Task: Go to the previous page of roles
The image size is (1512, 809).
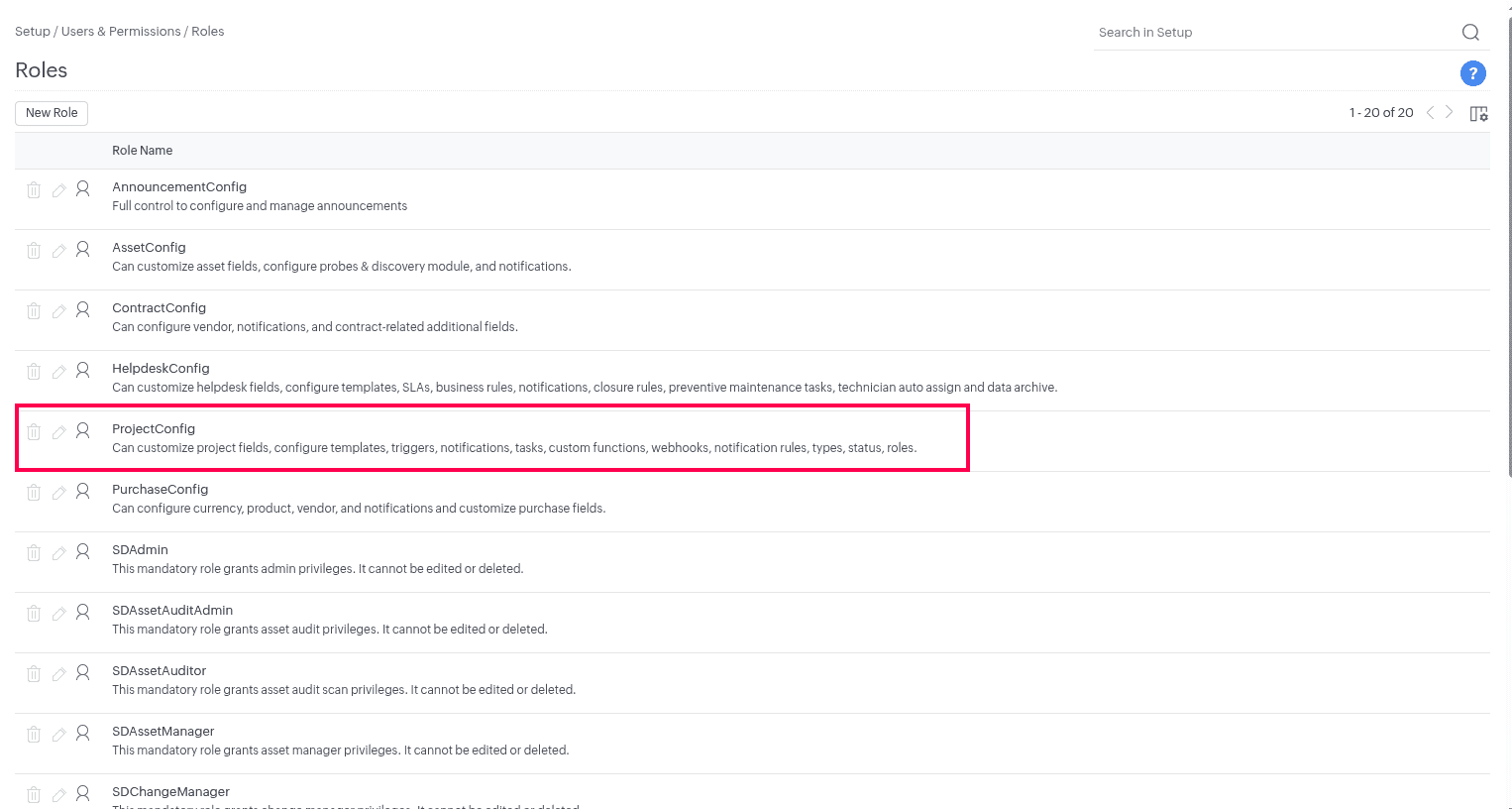Action: click(1430, 112)
